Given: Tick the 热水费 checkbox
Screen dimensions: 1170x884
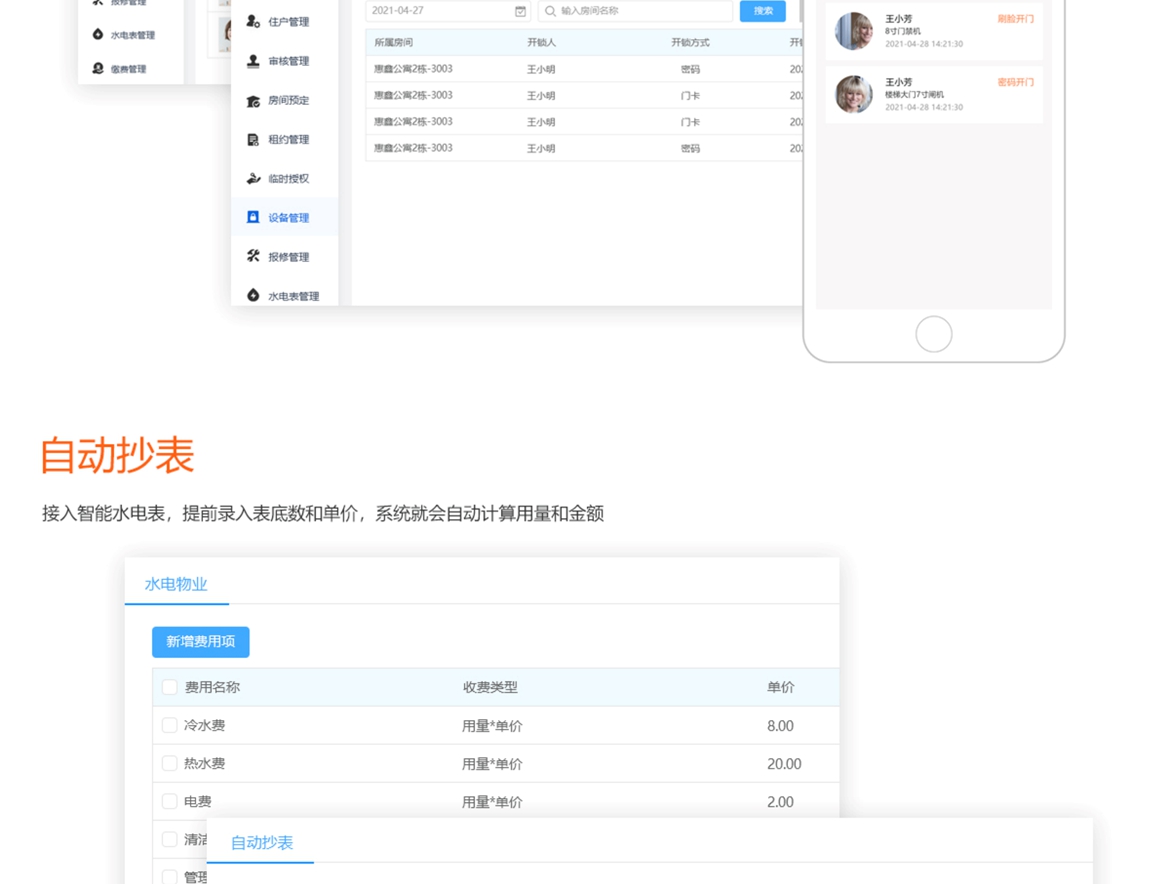Looking at the screenshot, I should pyautogui.click(x=169, y=763).
